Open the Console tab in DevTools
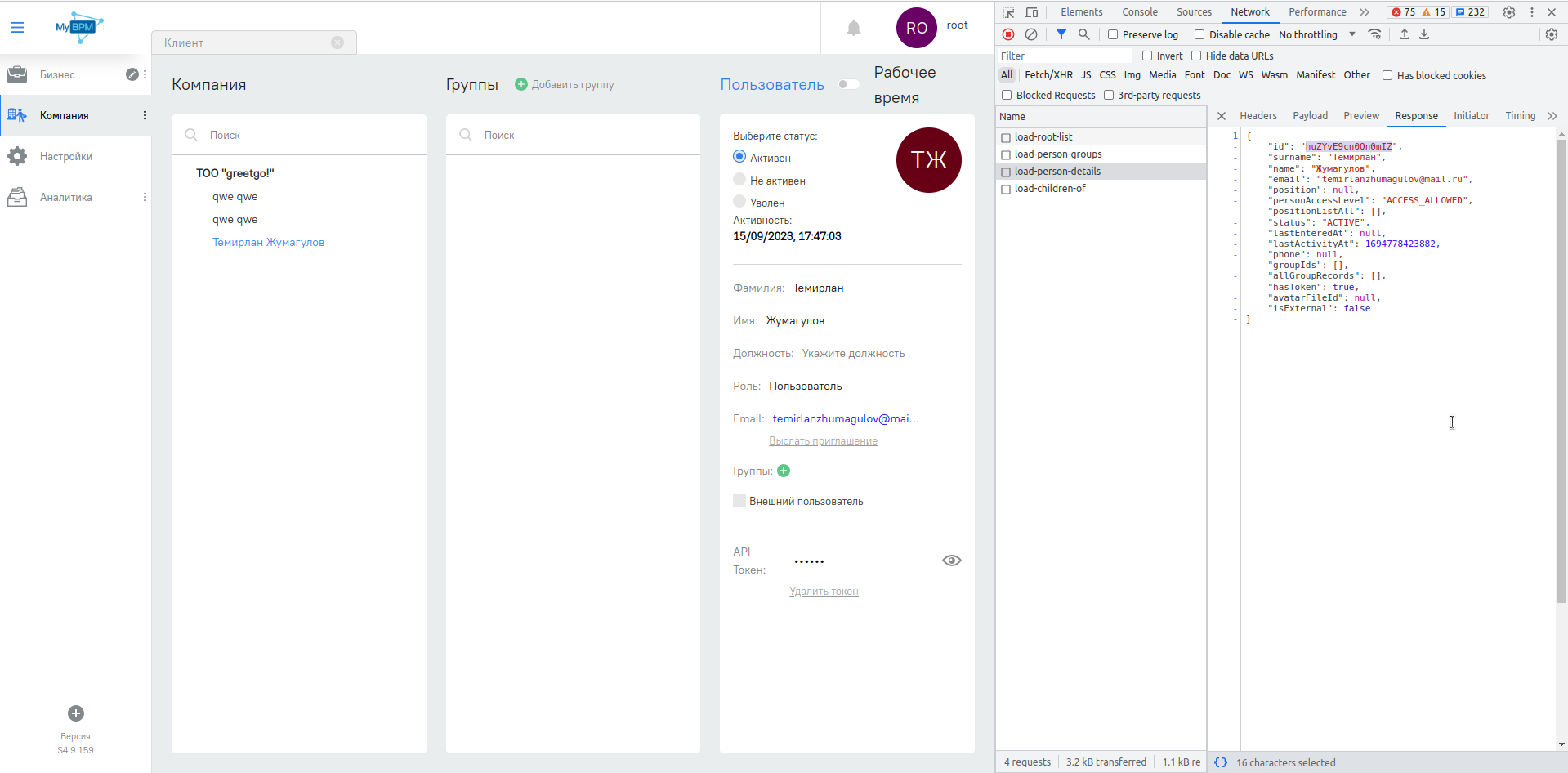1568x773 pixels. pos(1139,12)
